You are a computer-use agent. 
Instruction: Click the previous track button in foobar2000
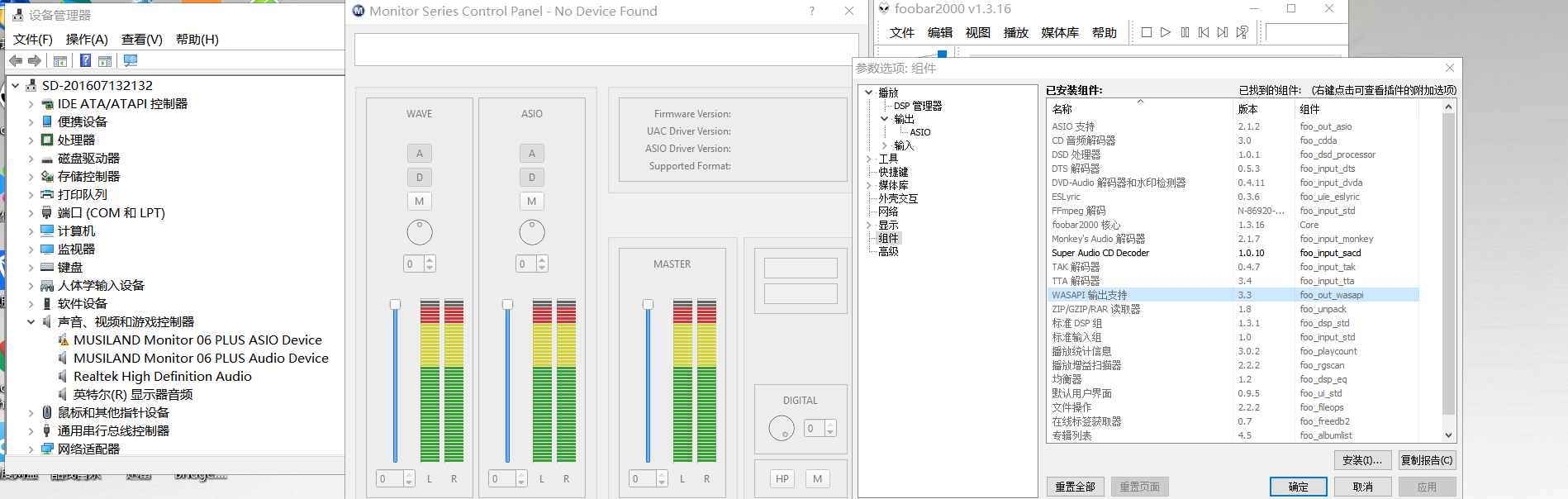point(1204,32)
